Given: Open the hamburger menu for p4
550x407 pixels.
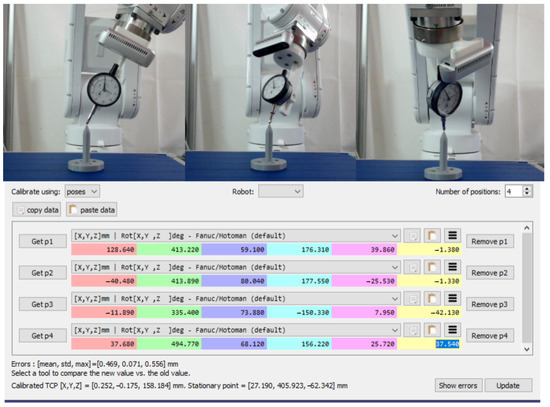Looking at the screenshot, I should pyautogui.click(x=452, y=330).
